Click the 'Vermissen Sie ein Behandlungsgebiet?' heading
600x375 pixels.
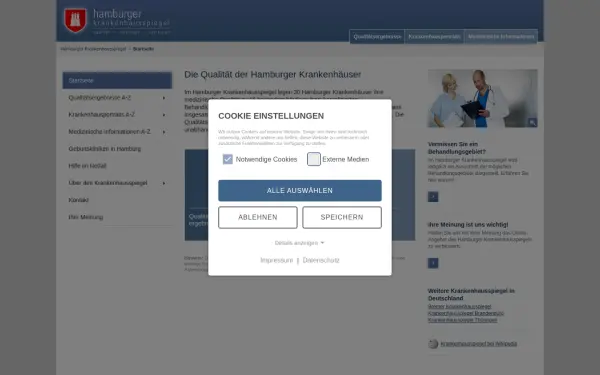click(457, 148)
